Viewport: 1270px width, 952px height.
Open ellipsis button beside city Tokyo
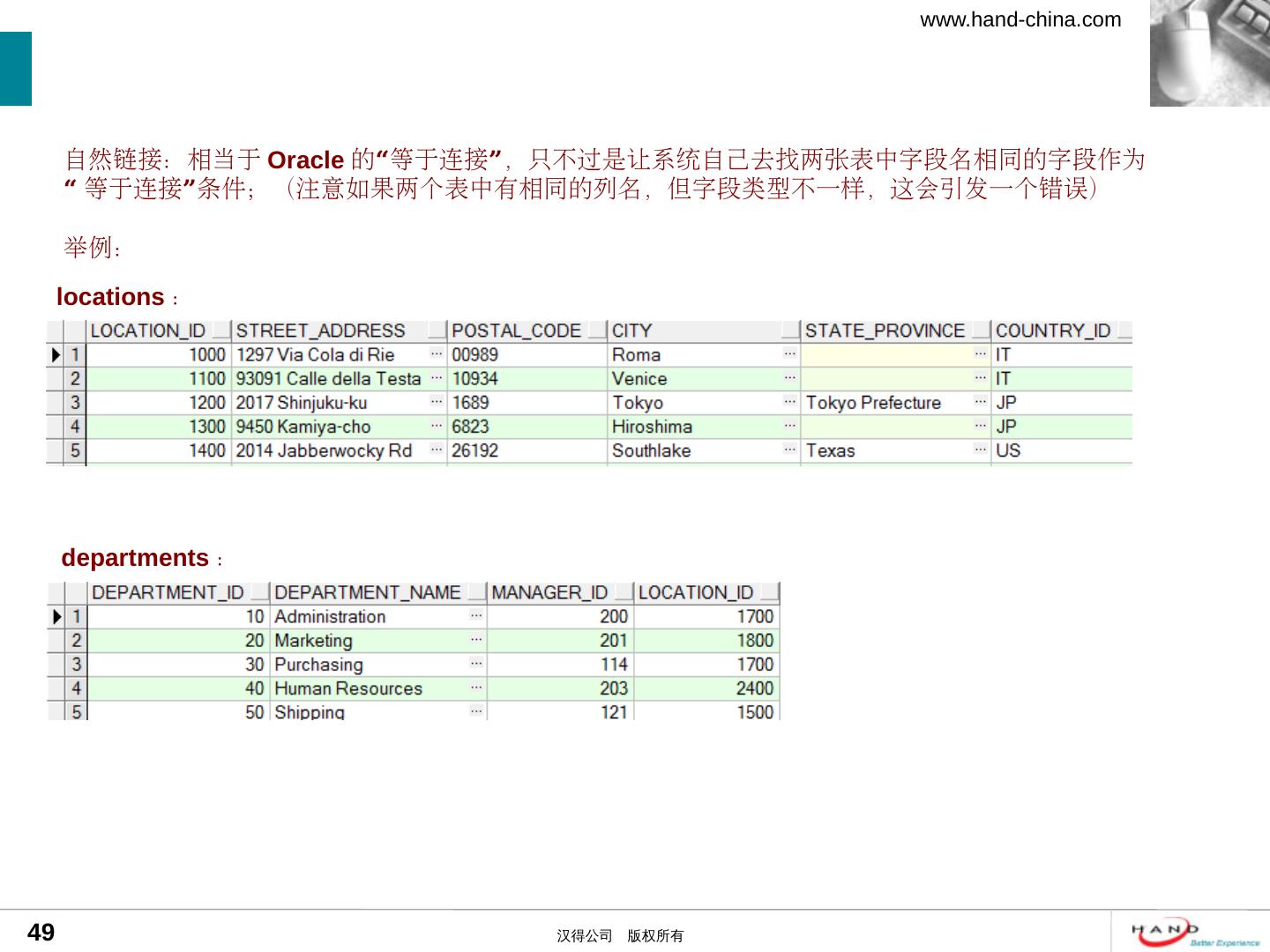coord(790,402)
